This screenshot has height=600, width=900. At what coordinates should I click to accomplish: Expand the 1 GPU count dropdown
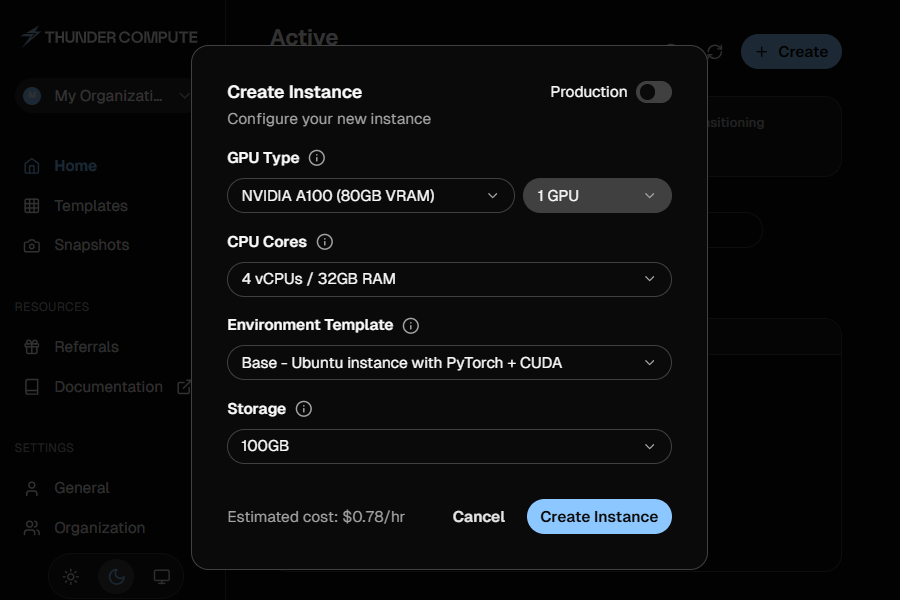point(597,195)
